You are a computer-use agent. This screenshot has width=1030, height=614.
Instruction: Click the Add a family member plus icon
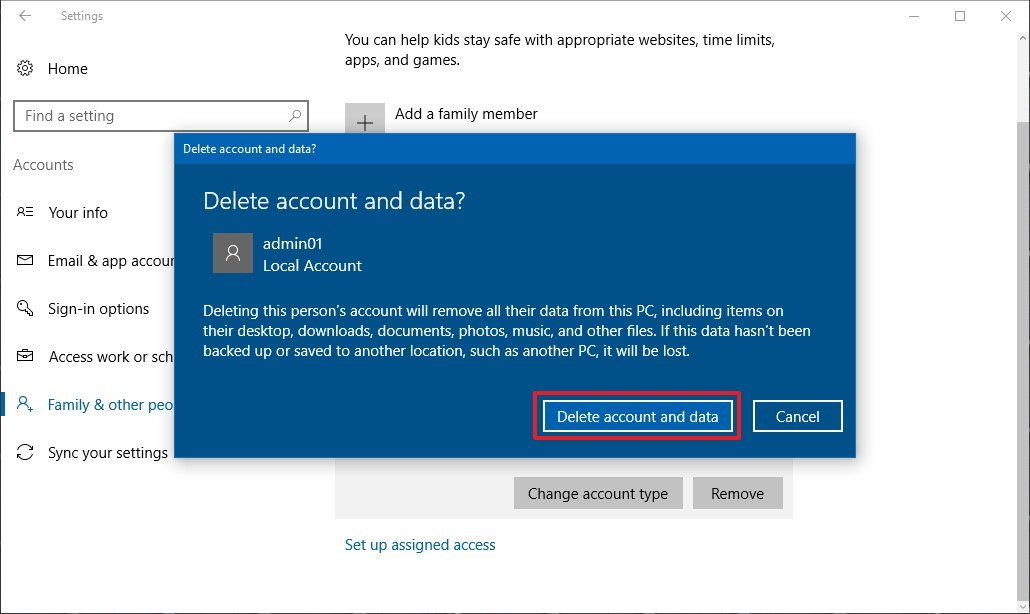click(365, 120)
